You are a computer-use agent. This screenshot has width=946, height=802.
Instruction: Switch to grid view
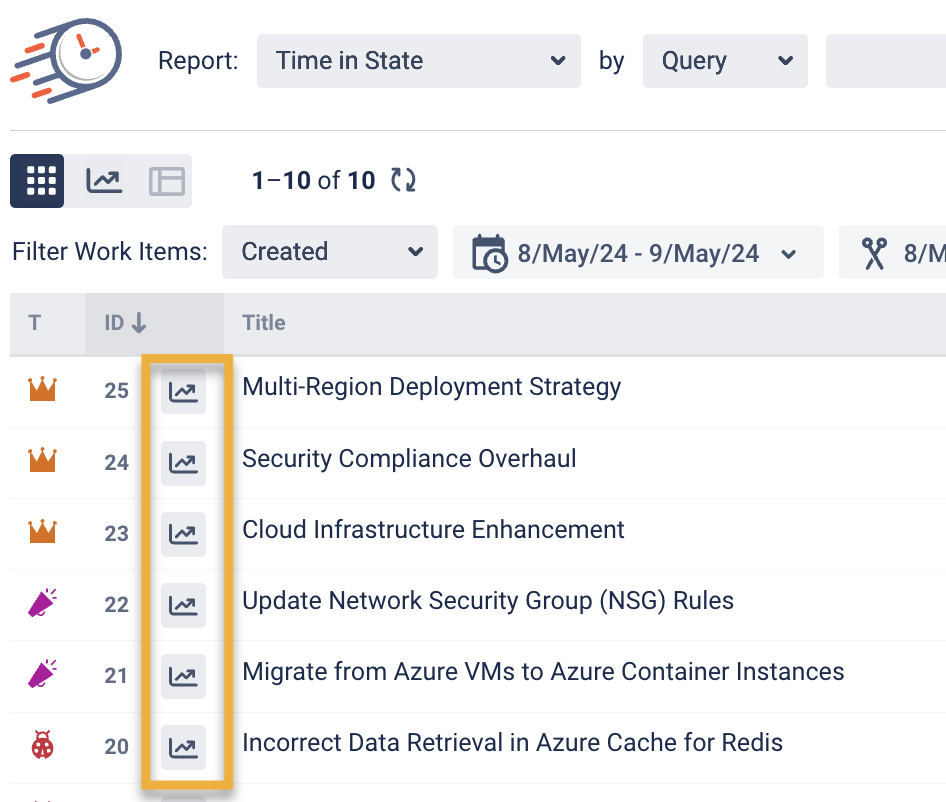pos(38,181)
